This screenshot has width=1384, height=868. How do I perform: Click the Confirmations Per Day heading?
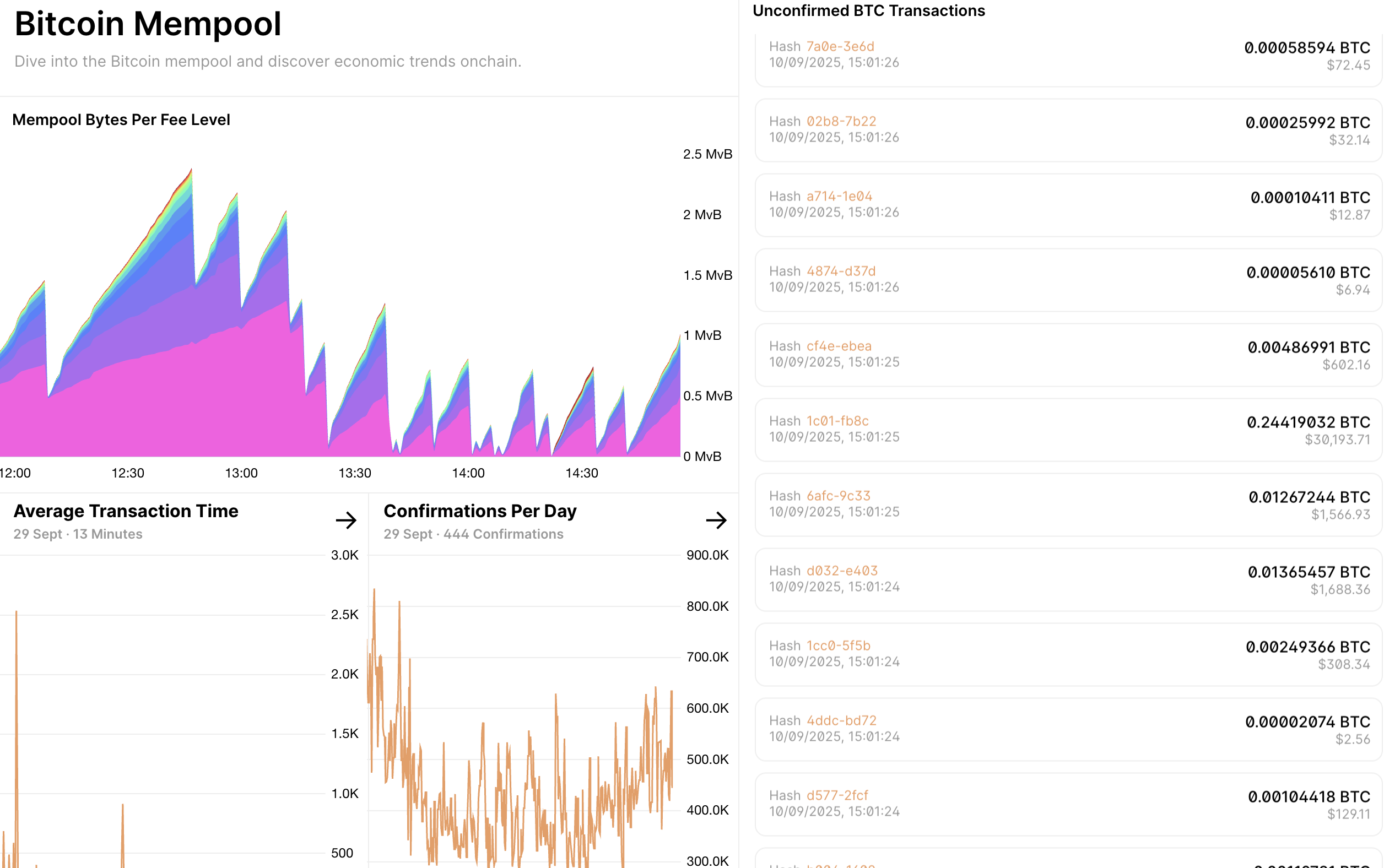point(480,511)
